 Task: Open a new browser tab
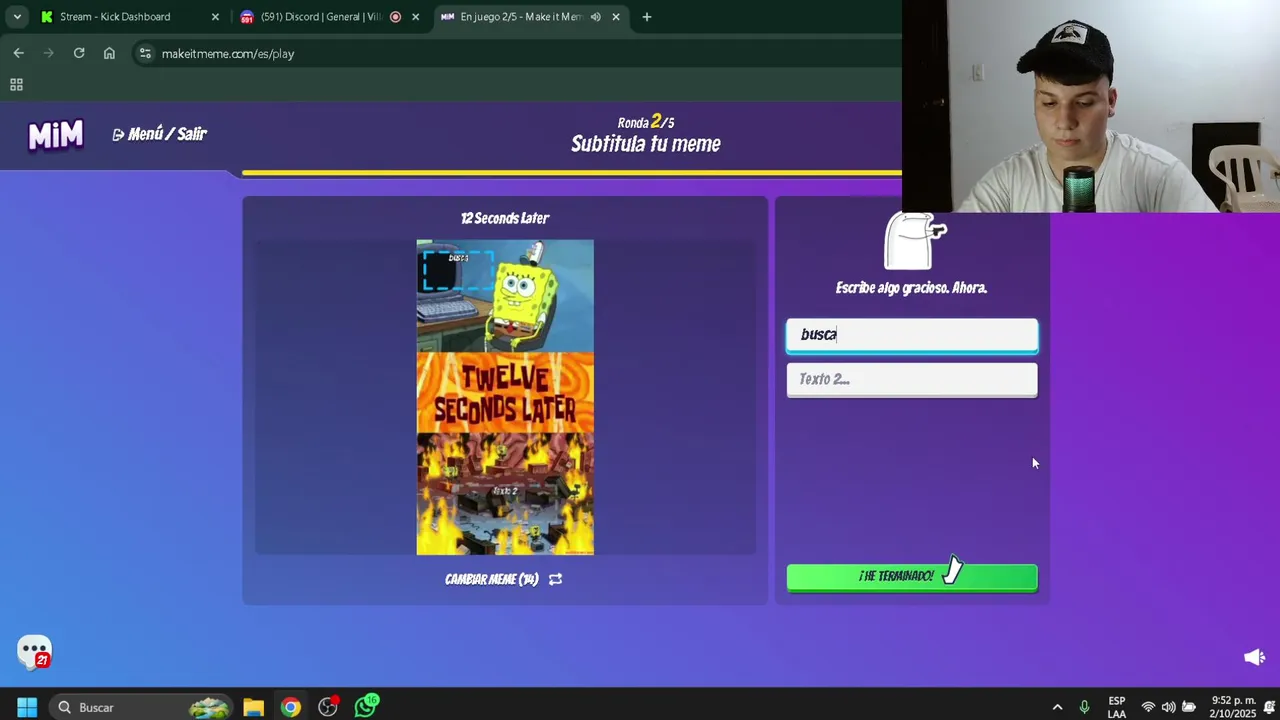647,17
